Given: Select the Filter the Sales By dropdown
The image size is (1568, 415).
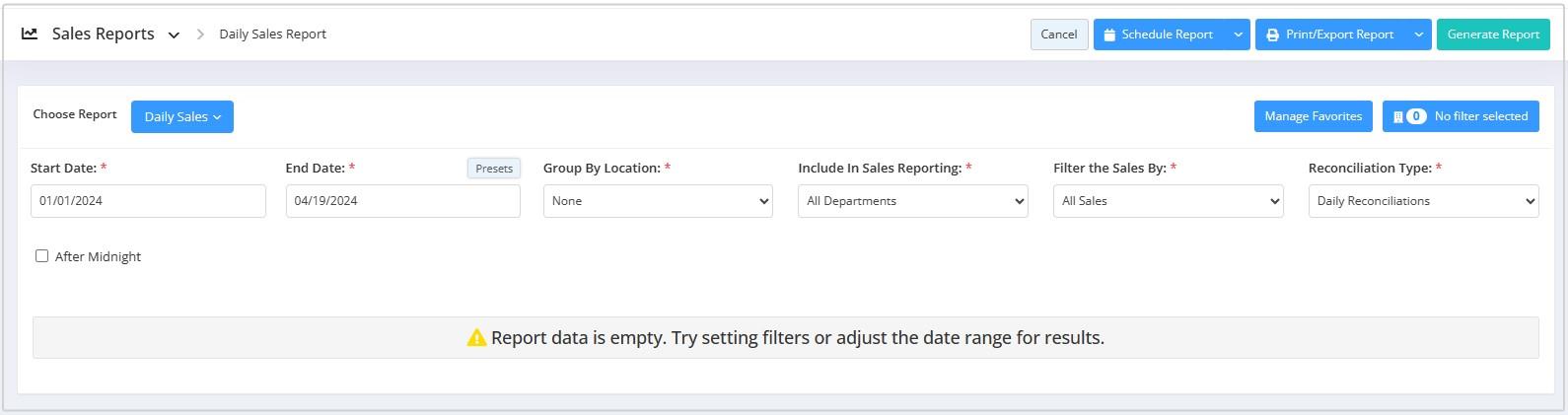Looking at the screenshot, I should click(x=1169, y=201).
